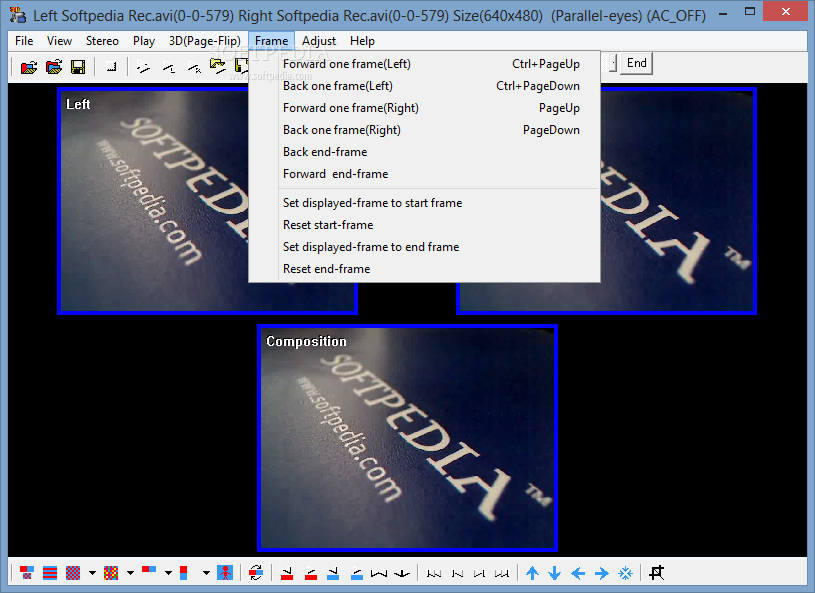Click the first of four gray bracket icons

tap(434, 573)
